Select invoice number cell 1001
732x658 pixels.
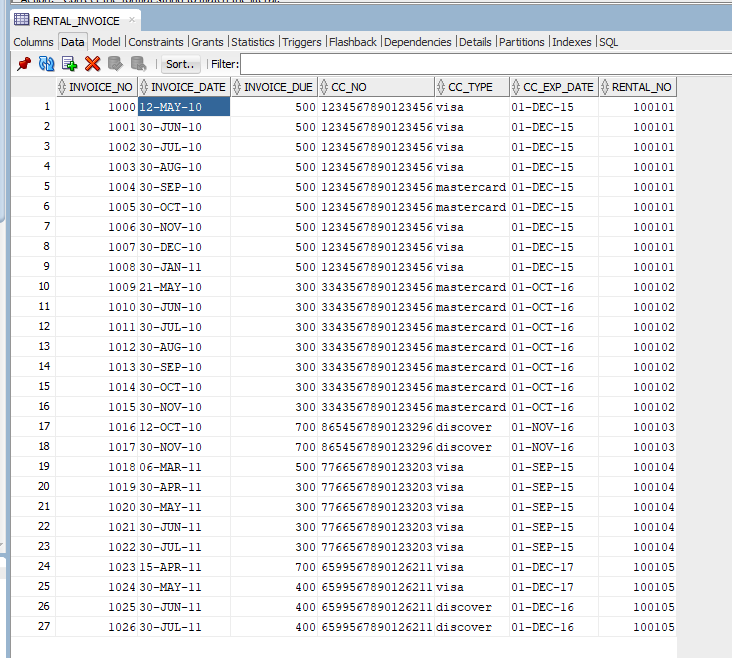[97, 127]
